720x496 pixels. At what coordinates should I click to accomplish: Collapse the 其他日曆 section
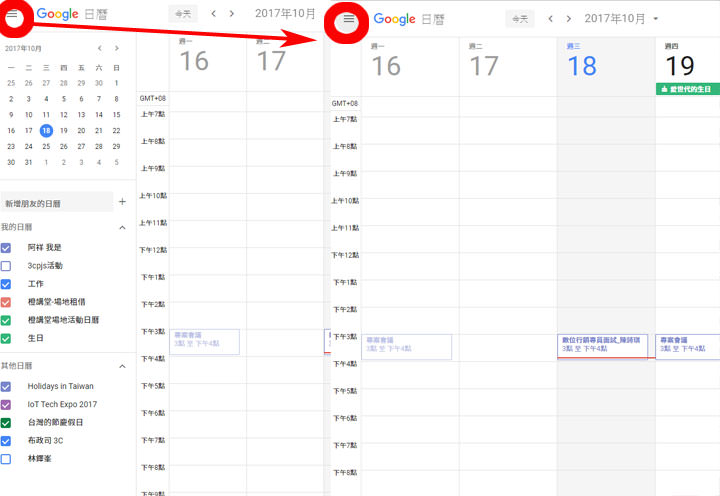(x=122, y=366)
